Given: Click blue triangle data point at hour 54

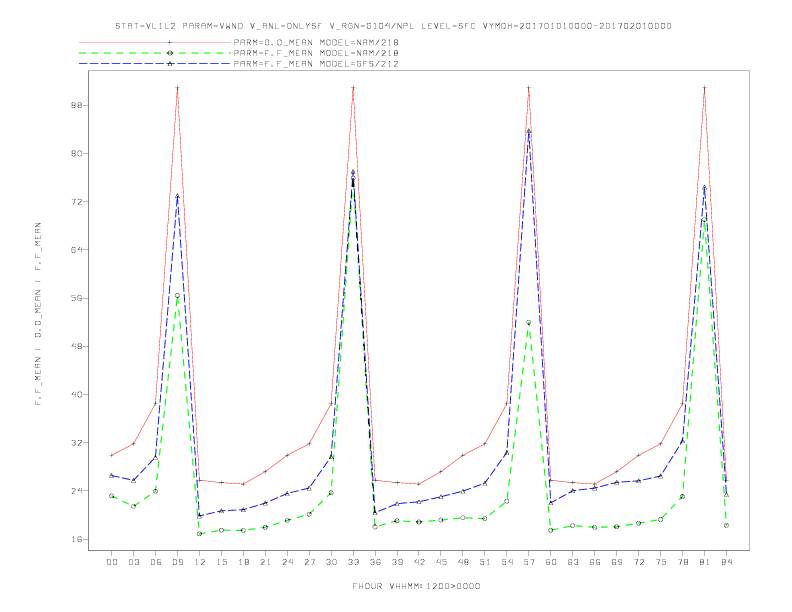Looking at the screenshot, I should tap(507, 452).
